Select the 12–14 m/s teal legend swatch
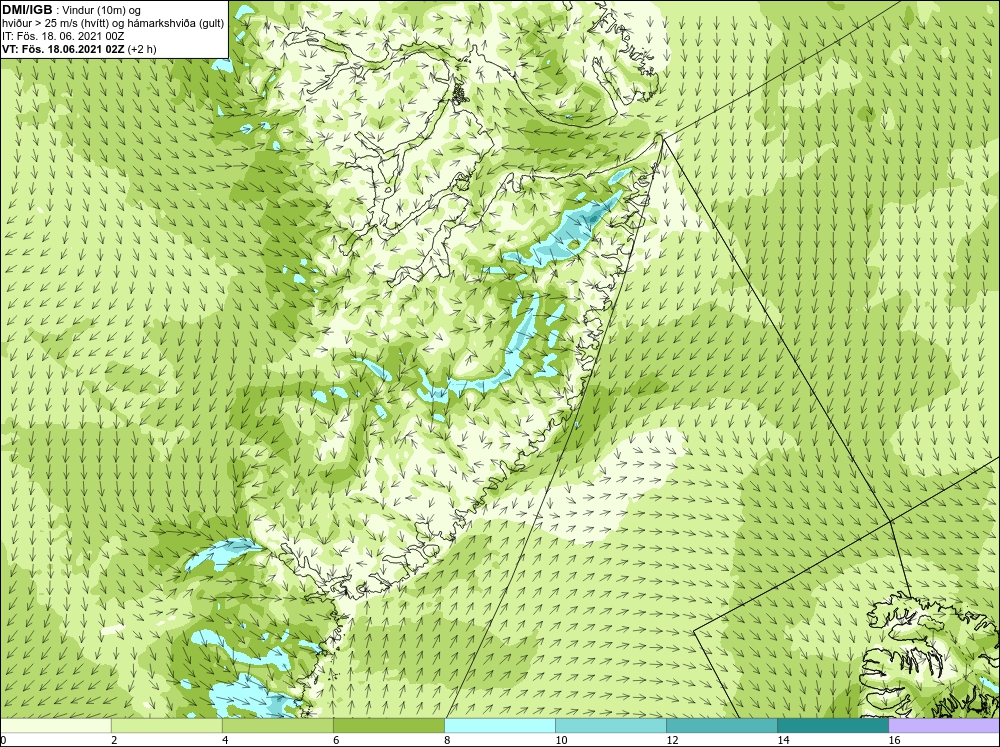The image size is (1000, 747). pyautogui.click(x=721, y=725)
